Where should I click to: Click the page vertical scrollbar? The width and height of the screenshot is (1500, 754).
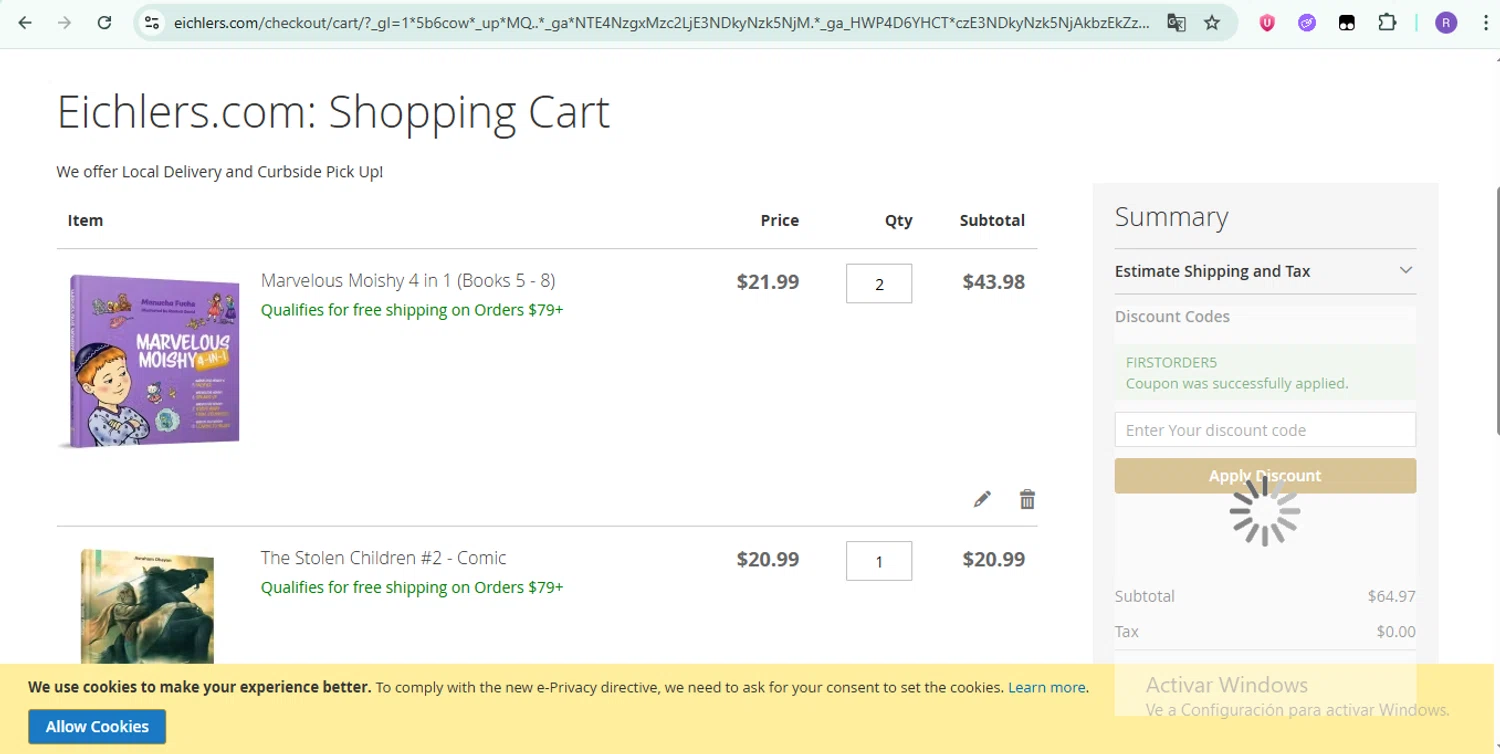click(1496, 310)
